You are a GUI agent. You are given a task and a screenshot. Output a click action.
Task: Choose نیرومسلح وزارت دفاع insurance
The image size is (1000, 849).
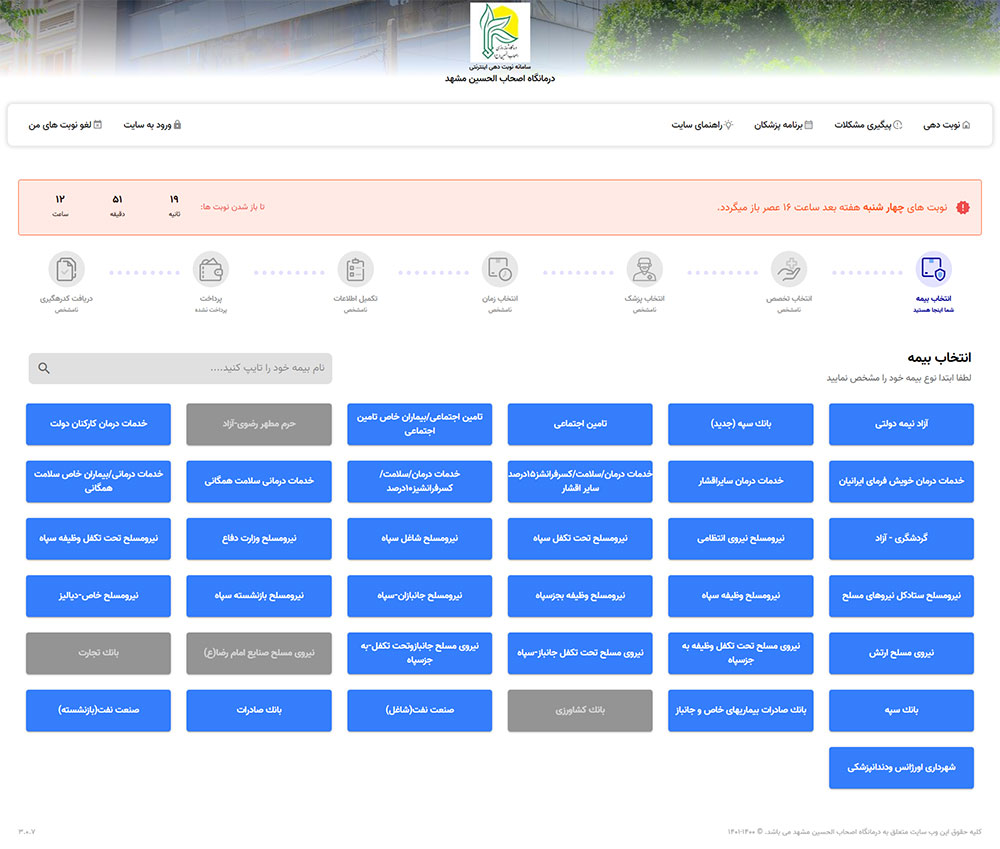tap(259, 539)
